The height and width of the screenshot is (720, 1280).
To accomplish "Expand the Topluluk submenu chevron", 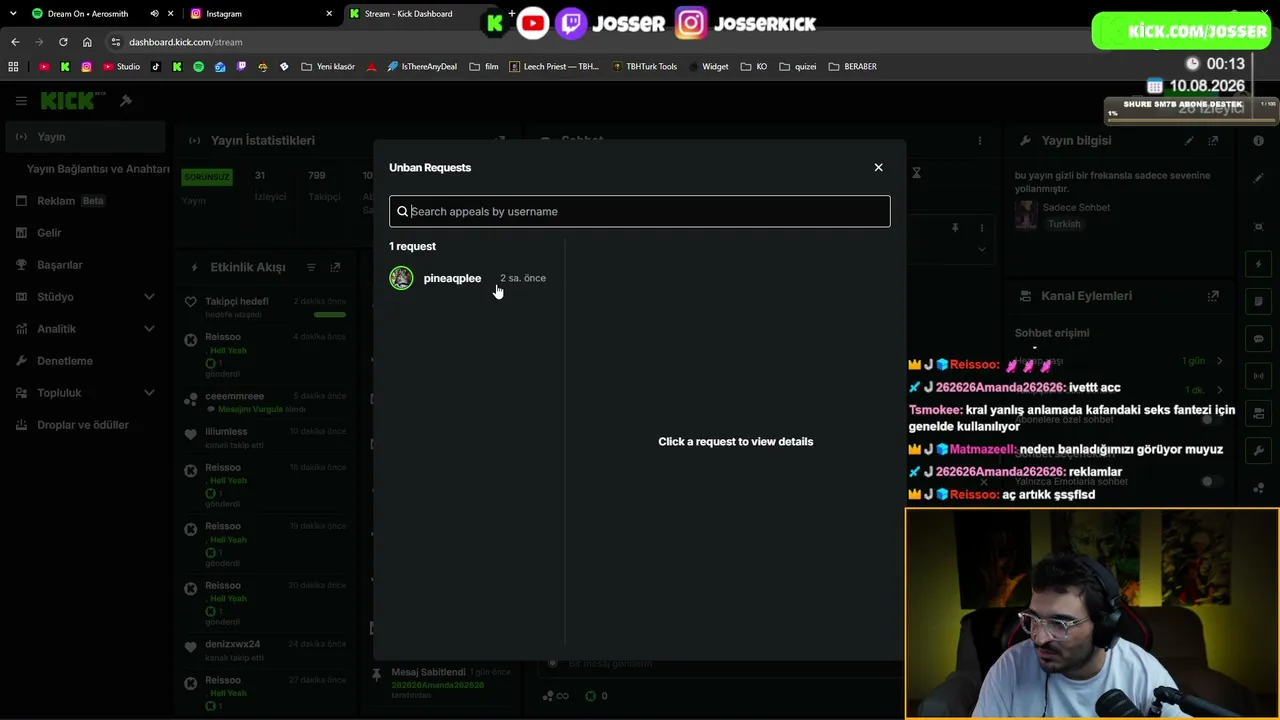I will click(149, 393).
